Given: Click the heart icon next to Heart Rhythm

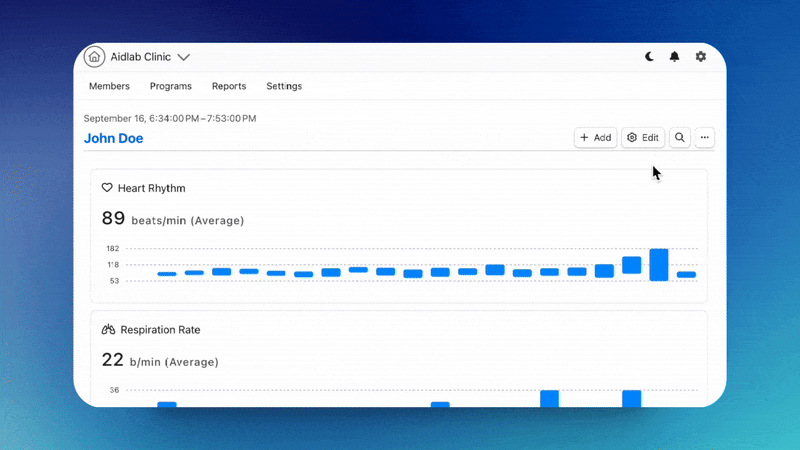Looking at the screenshot, I should pos(107,188).
